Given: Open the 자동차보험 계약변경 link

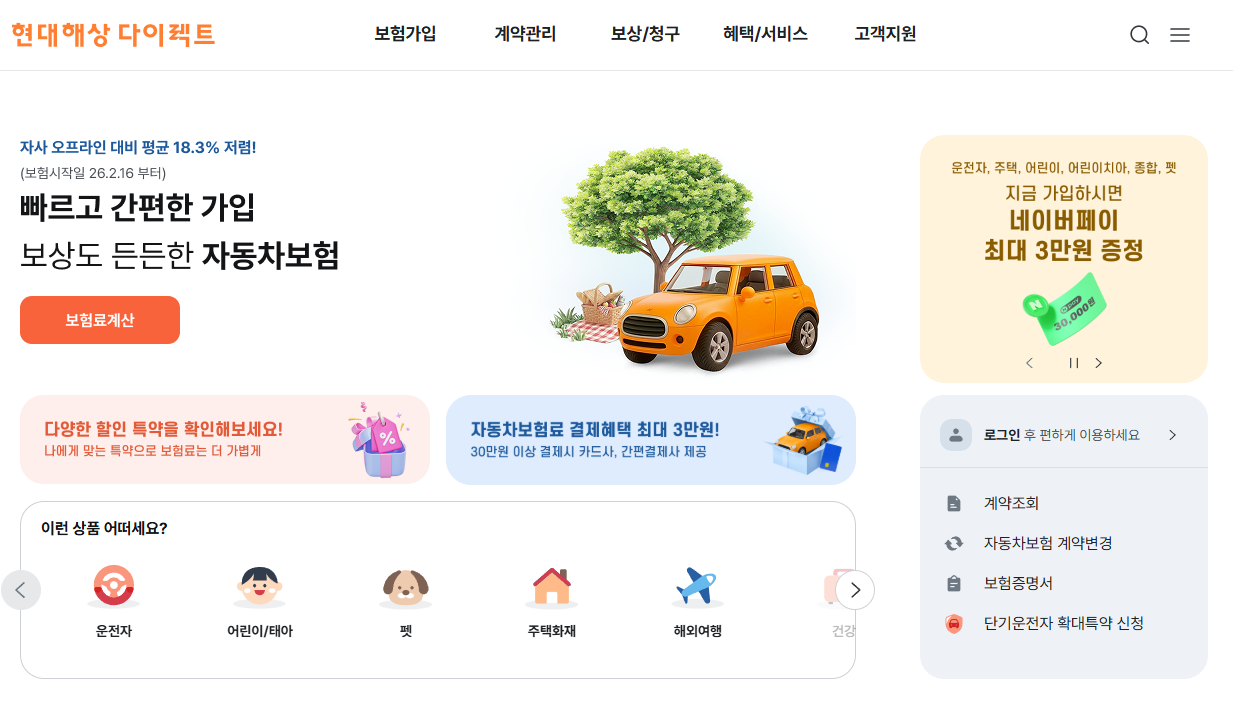Looking at the screenshot, I should (x=1048, y=543).
